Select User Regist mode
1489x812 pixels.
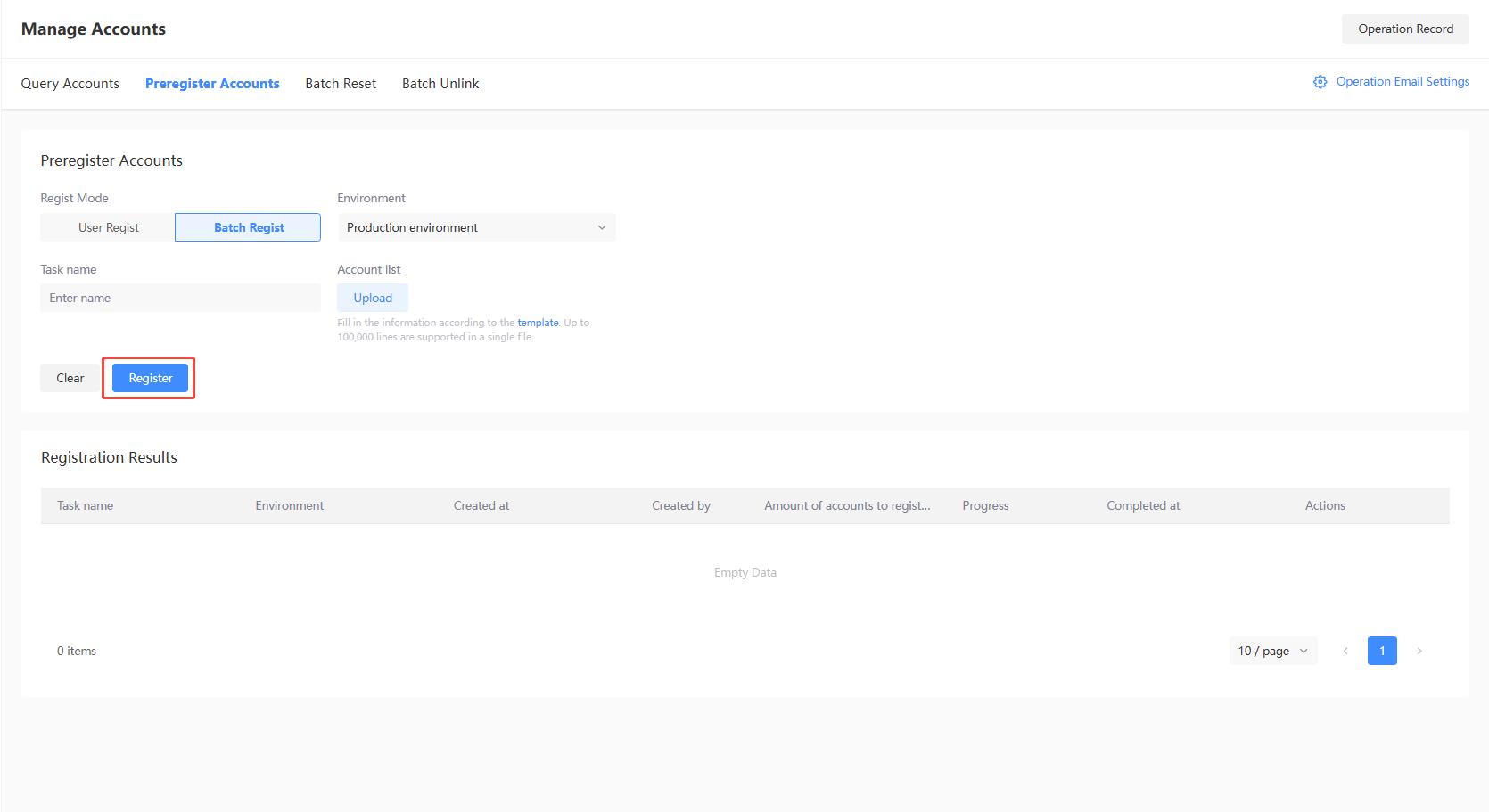pos(108,227)
